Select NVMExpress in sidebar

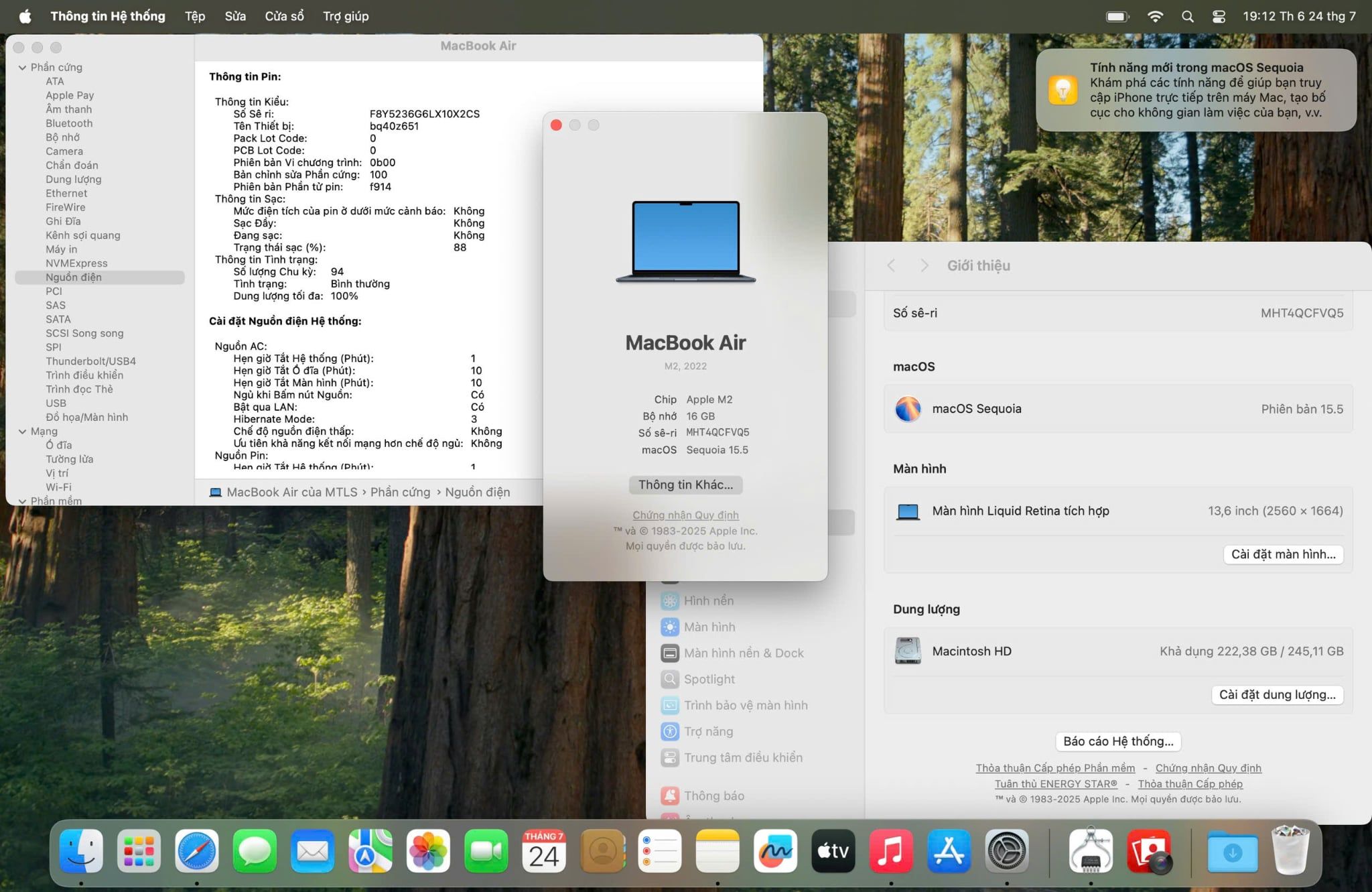coord(76,263)
